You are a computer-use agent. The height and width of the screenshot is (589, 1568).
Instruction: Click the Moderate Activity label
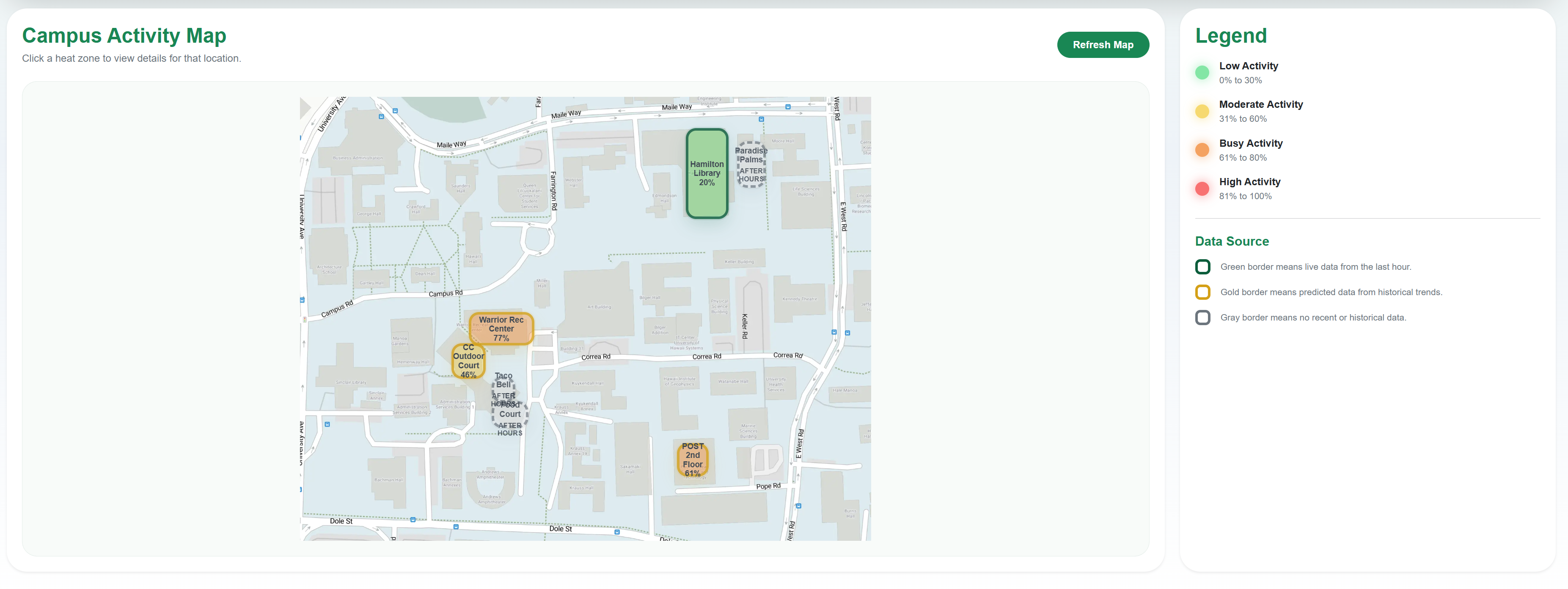pyautogui.click(x=1260, y=105)
